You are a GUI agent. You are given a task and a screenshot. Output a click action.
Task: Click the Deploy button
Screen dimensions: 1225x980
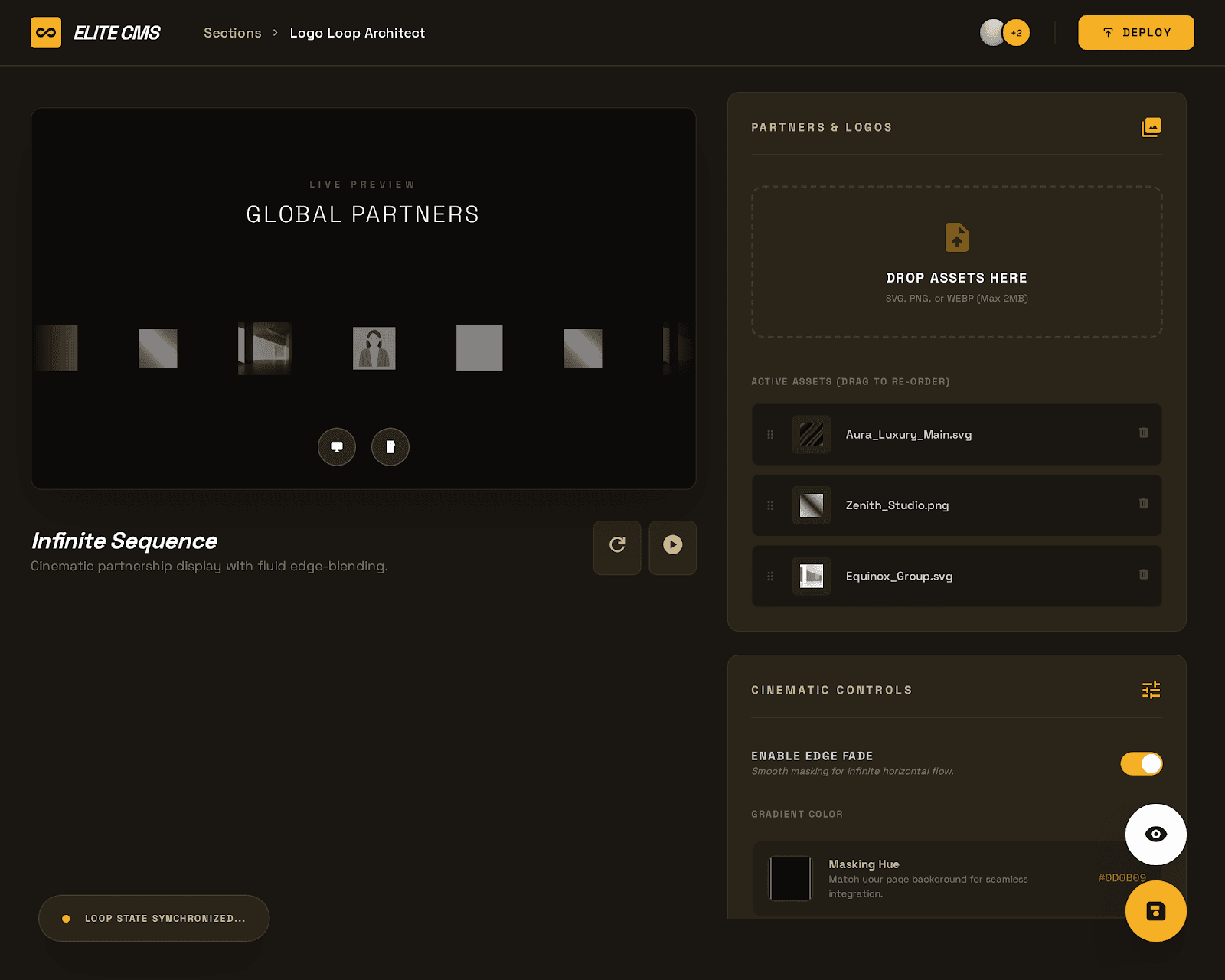(1135, 33)
